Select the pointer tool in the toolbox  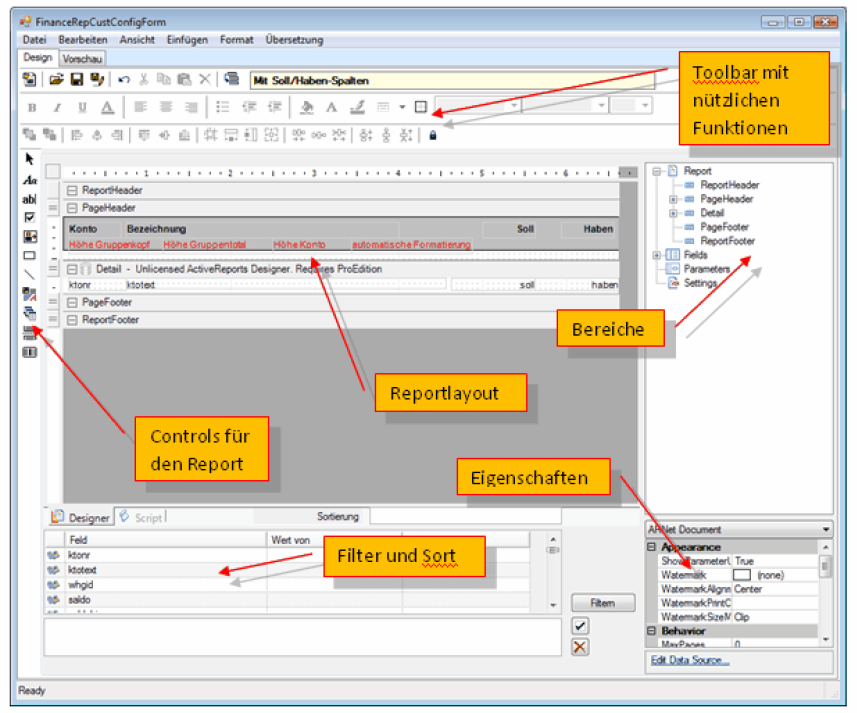click(29, 158)
